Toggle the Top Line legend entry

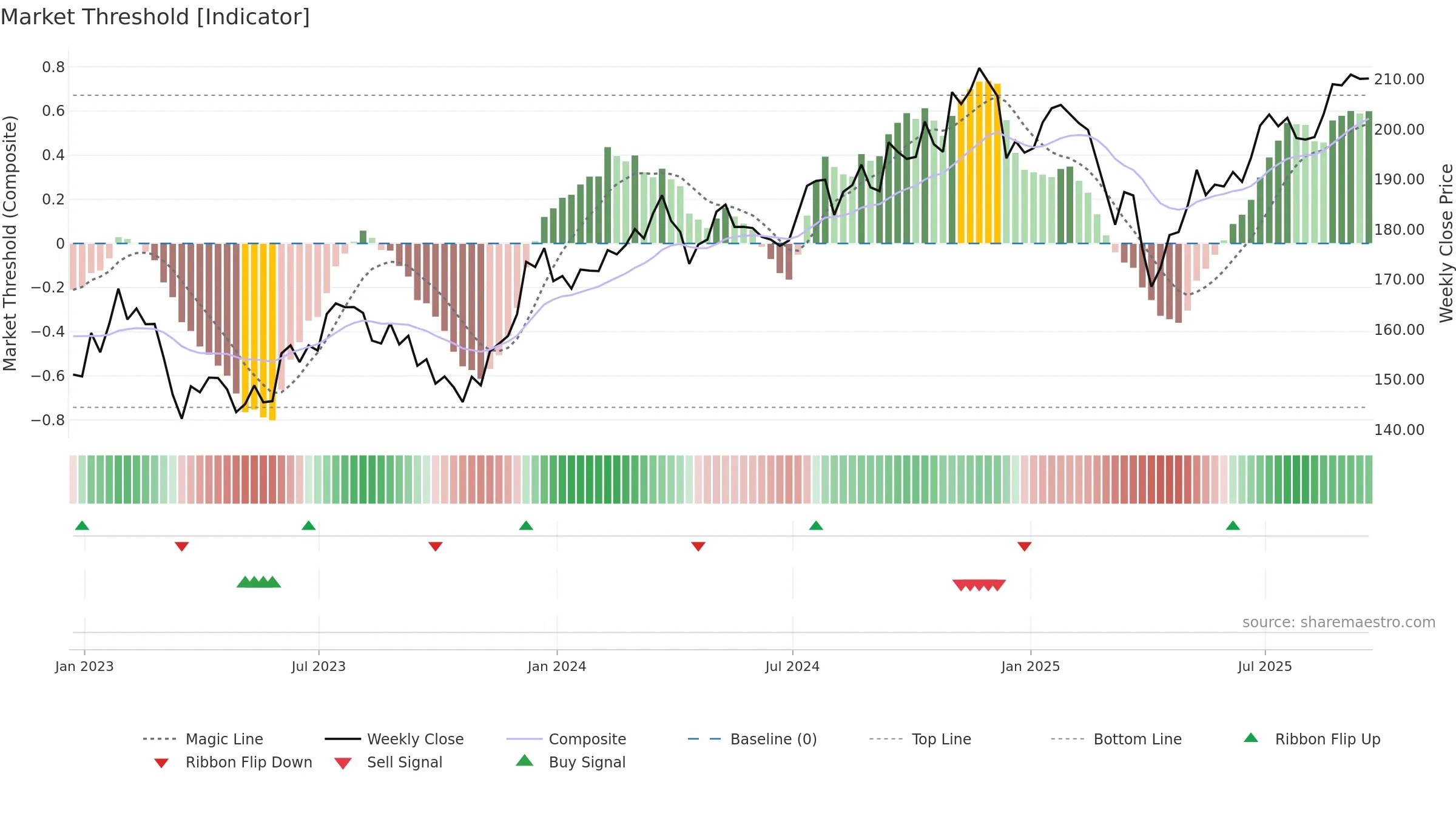coord(920,739)
